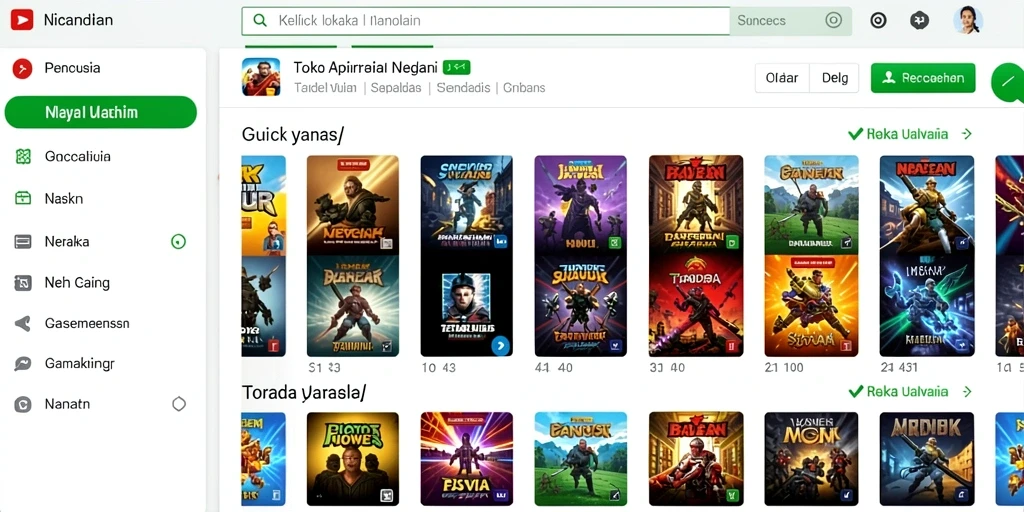
Task: Click the blue badge on SNEVIIR cover
Action: point(501,242)
